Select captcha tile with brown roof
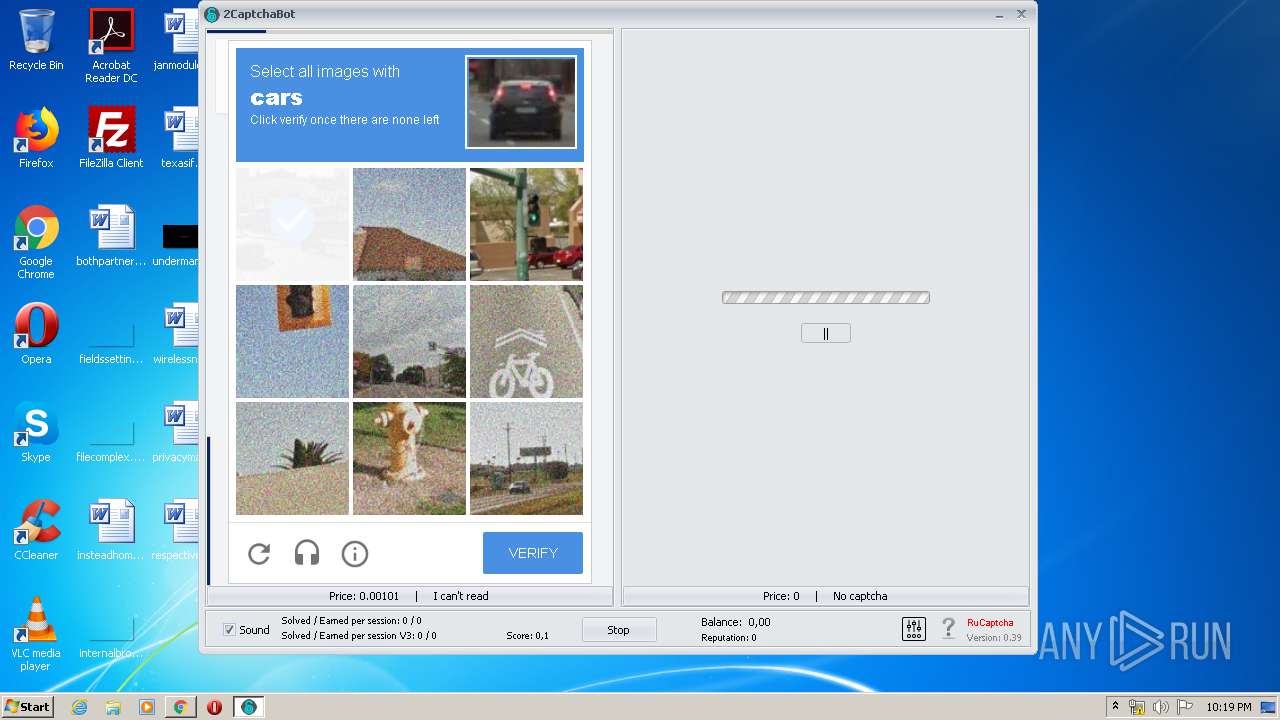 coord(409,224)
